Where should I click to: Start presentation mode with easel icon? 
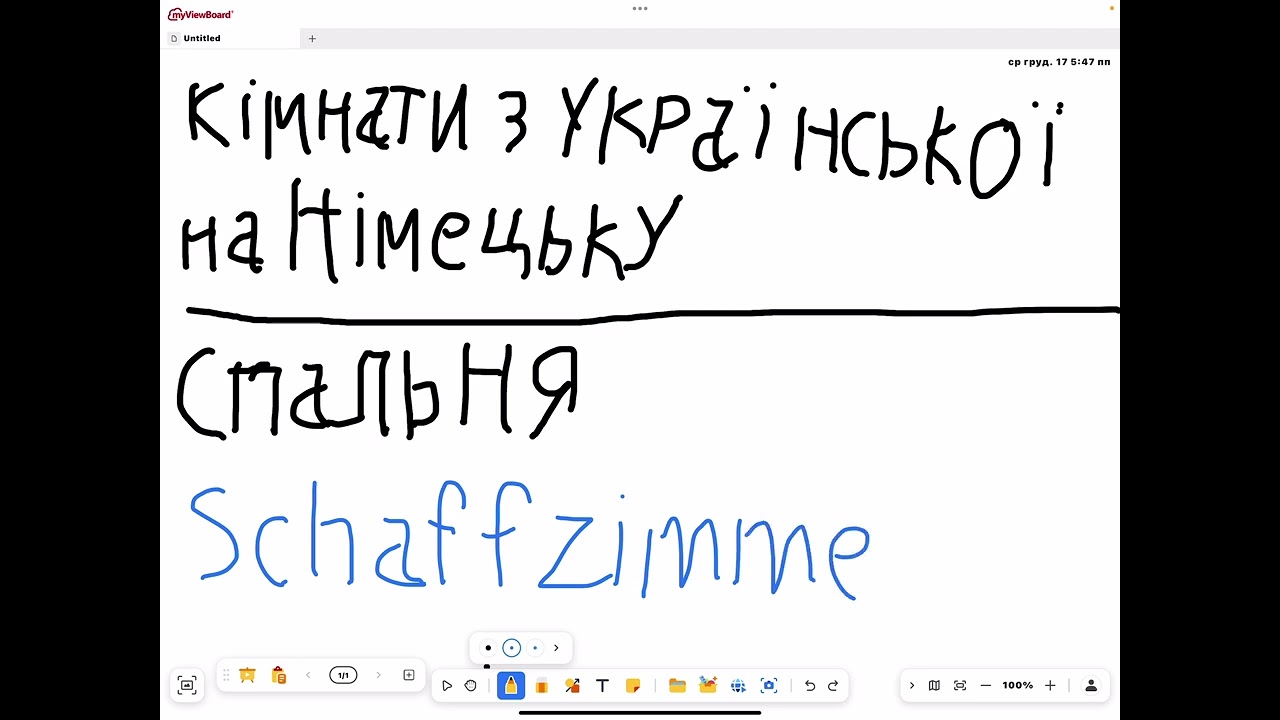click(x=248, y=676)
